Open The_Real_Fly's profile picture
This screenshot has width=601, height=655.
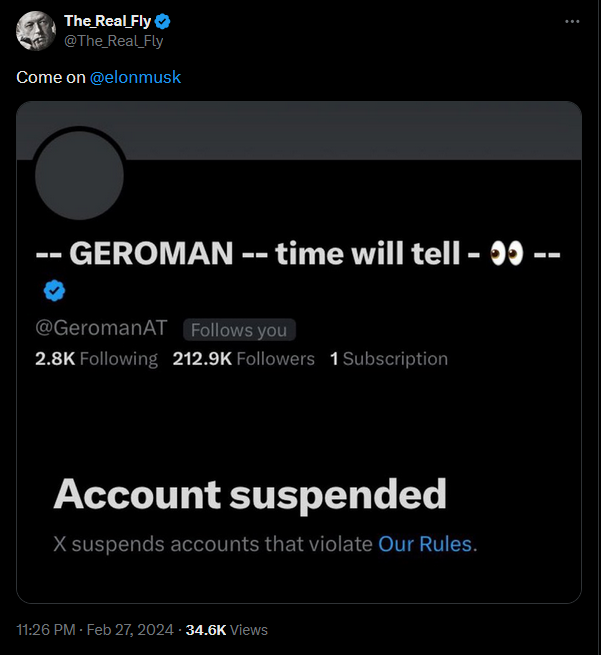pos(36,31)
